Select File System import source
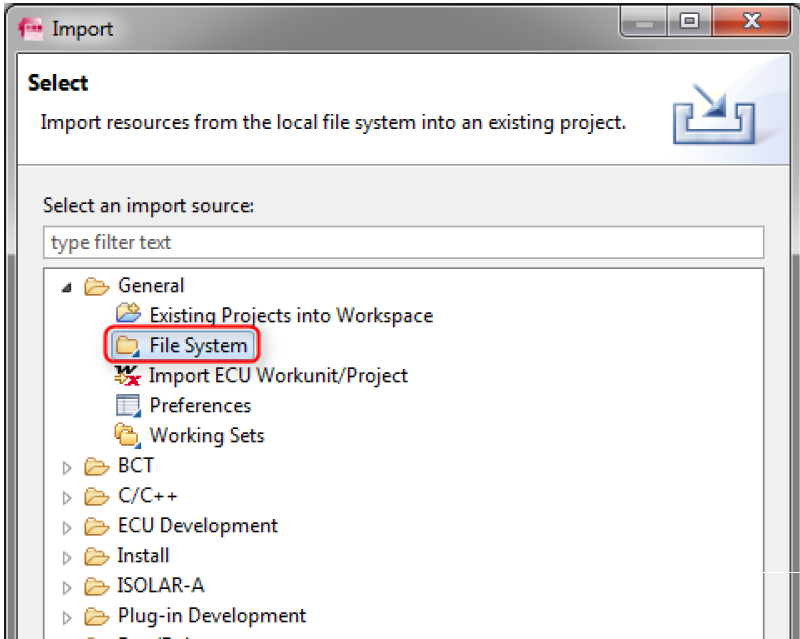800x639 pixels. (x=197, y=346)
